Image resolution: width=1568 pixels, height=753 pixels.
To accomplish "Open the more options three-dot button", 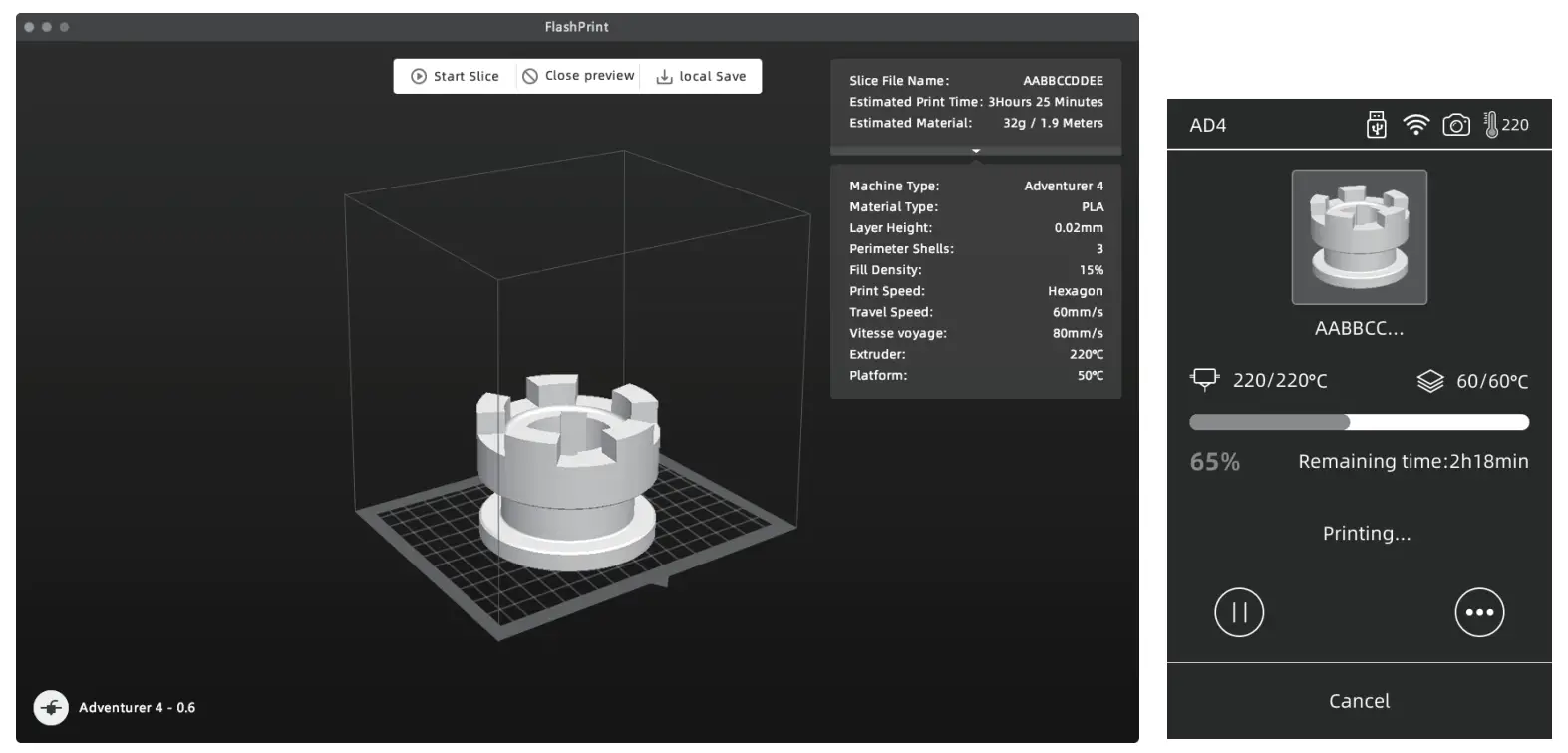I will click(x=1479, y=612).
